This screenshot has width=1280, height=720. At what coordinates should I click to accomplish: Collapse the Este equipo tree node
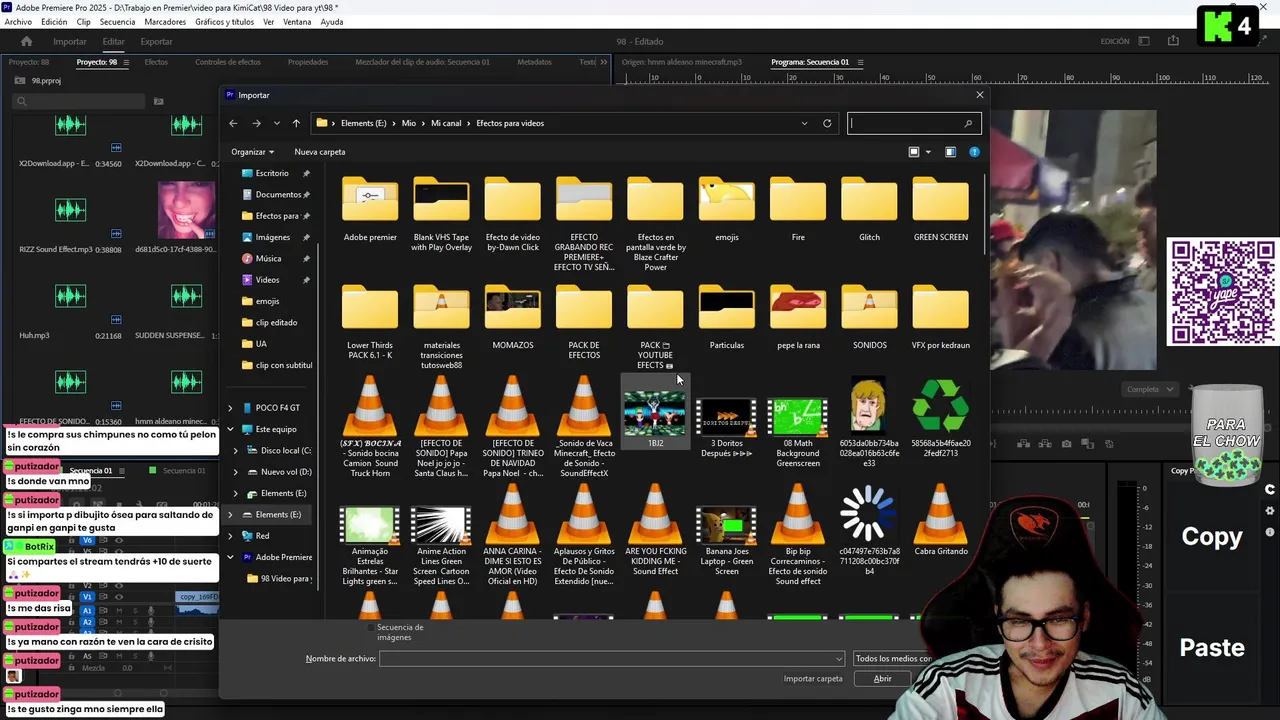pyautogui.click(x=231, y=429)
